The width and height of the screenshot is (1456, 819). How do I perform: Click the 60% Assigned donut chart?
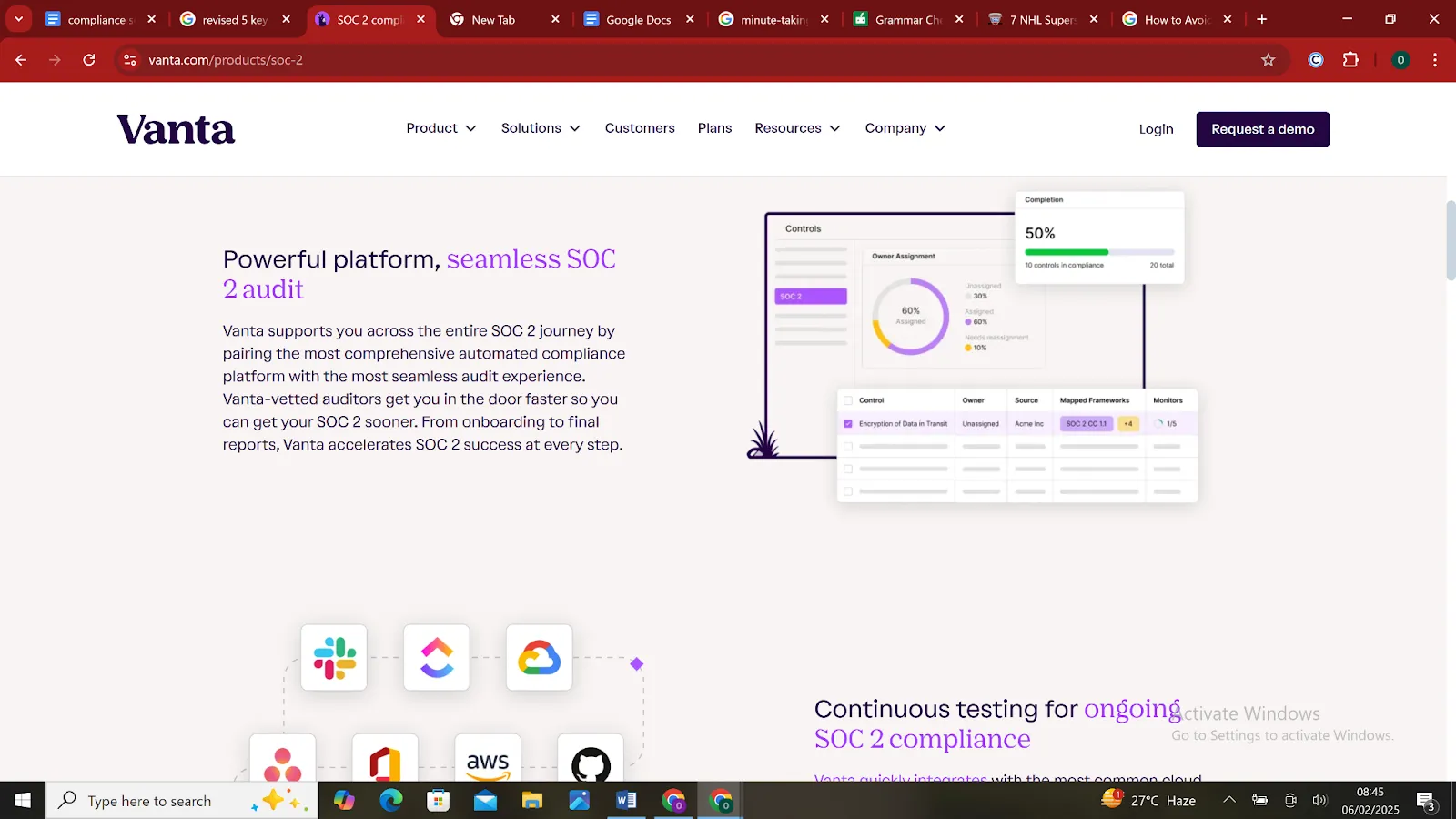911,316
